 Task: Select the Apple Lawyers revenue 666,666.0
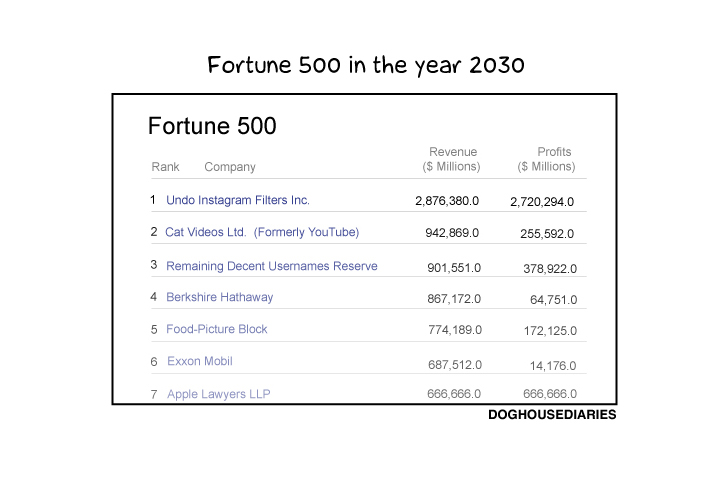click(454, 394)
